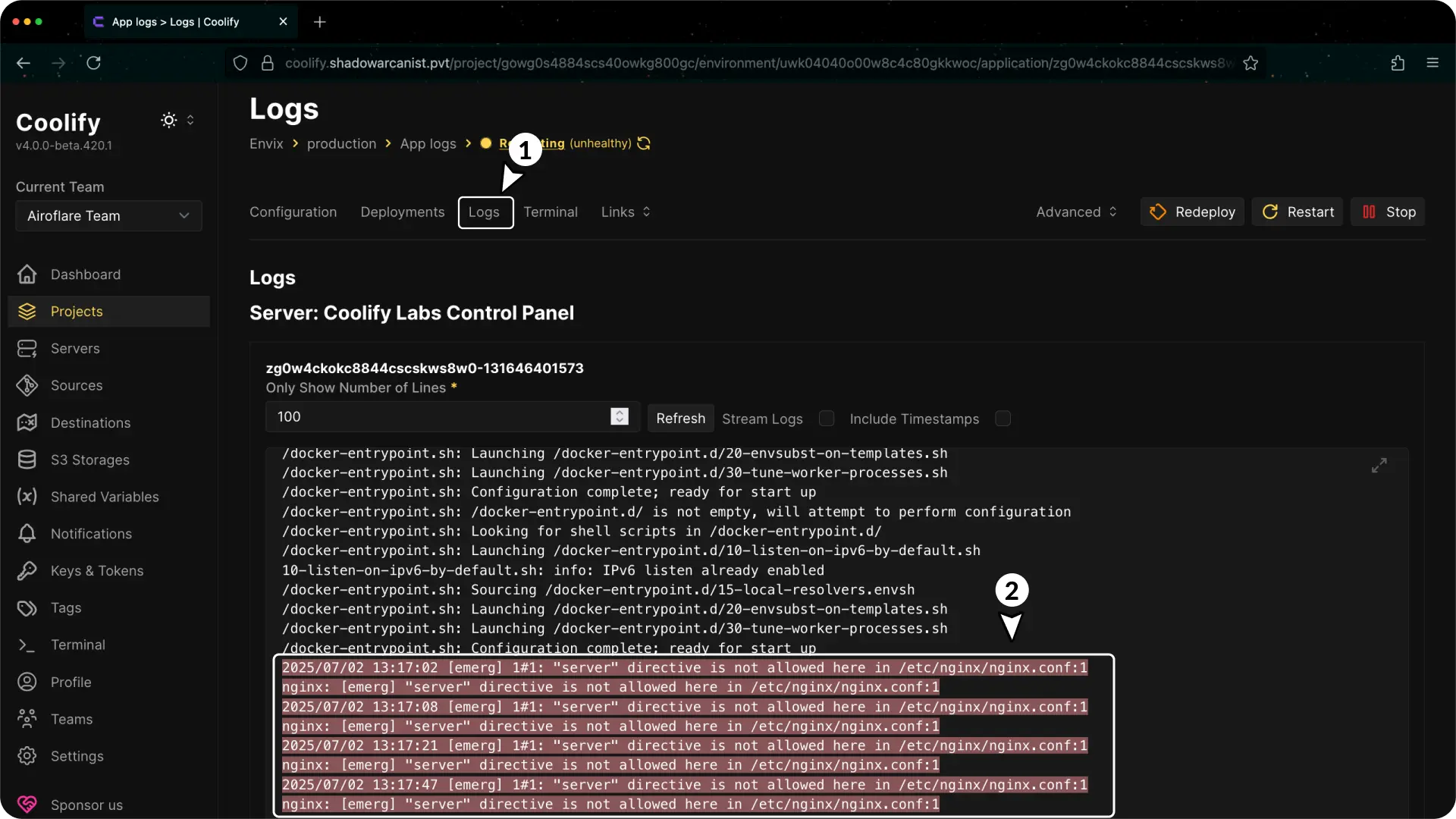This screenshot has height=819, width=1456.
Task: Click the container name zg0w4ckokc8844cscskws8w0-131646401573
Action: (425, 369)
